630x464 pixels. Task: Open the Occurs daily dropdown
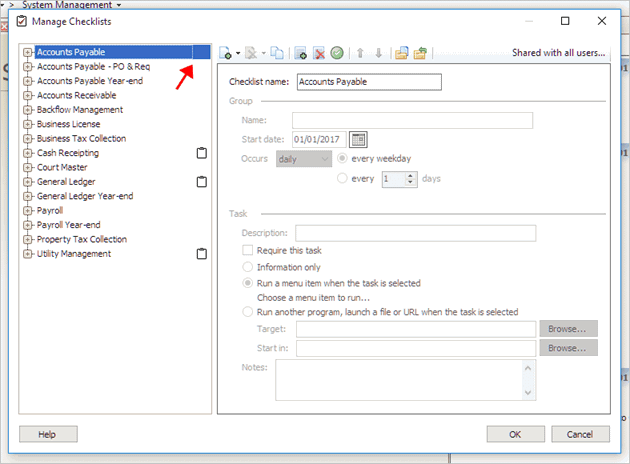(304, 159)
